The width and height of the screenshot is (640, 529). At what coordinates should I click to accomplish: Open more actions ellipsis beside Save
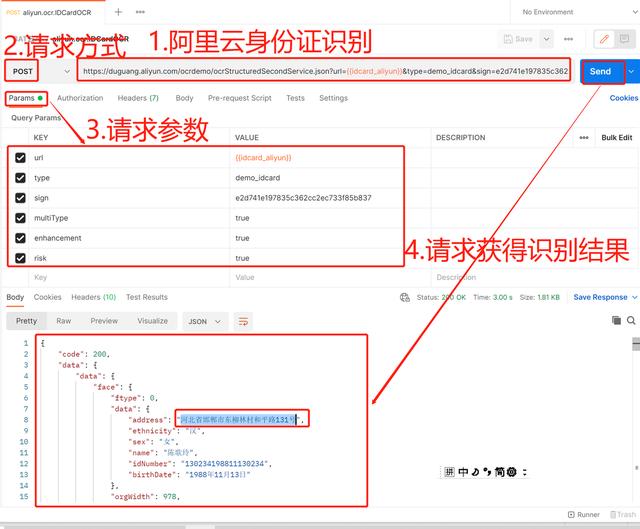[568, 39]
